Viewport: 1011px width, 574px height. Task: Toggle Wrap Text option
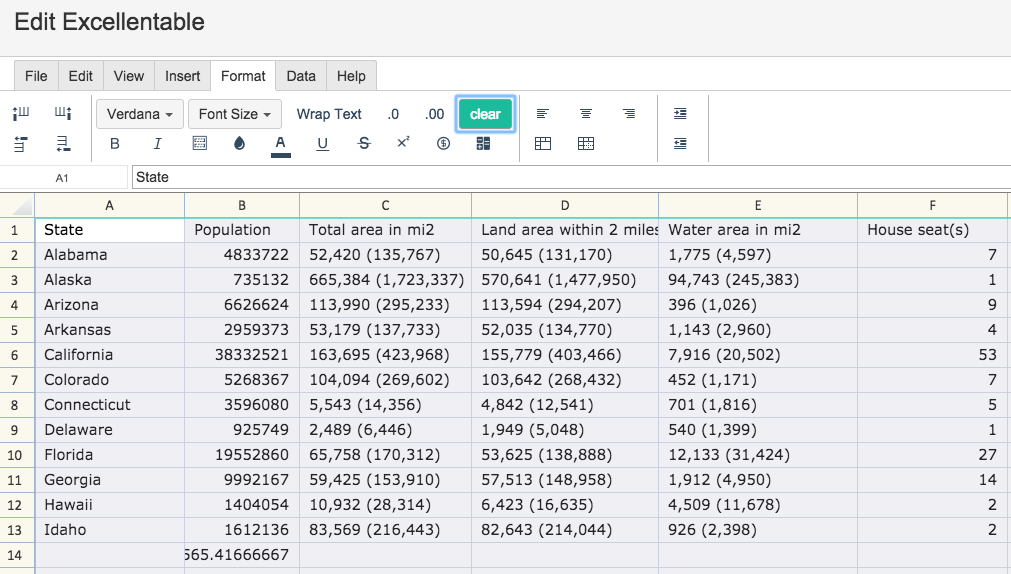(329, 114)
